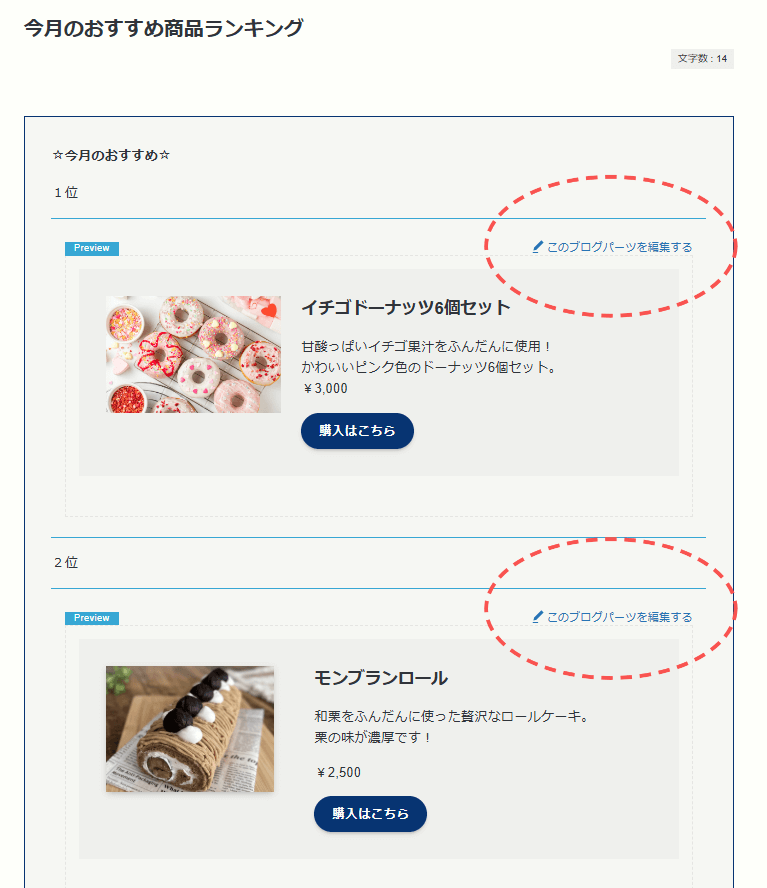Image resolution: width=767 pixels, height=888 pixels.
Task: Click the ¥3,000 price text
Action: (325, 388)
